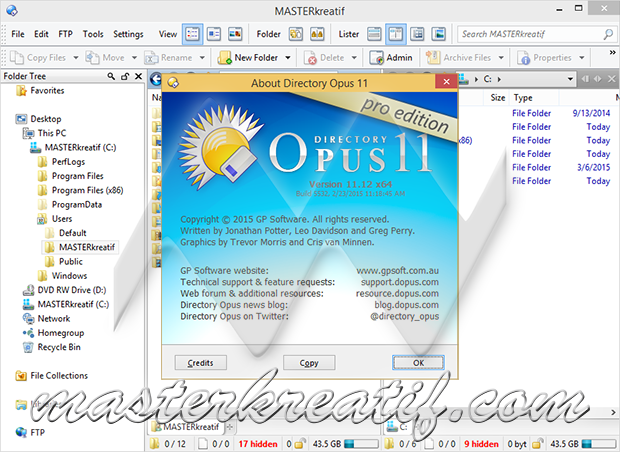Click the search magnifier icon
Image resolution: width=620 pixels, height=452 pixels.
608,34
